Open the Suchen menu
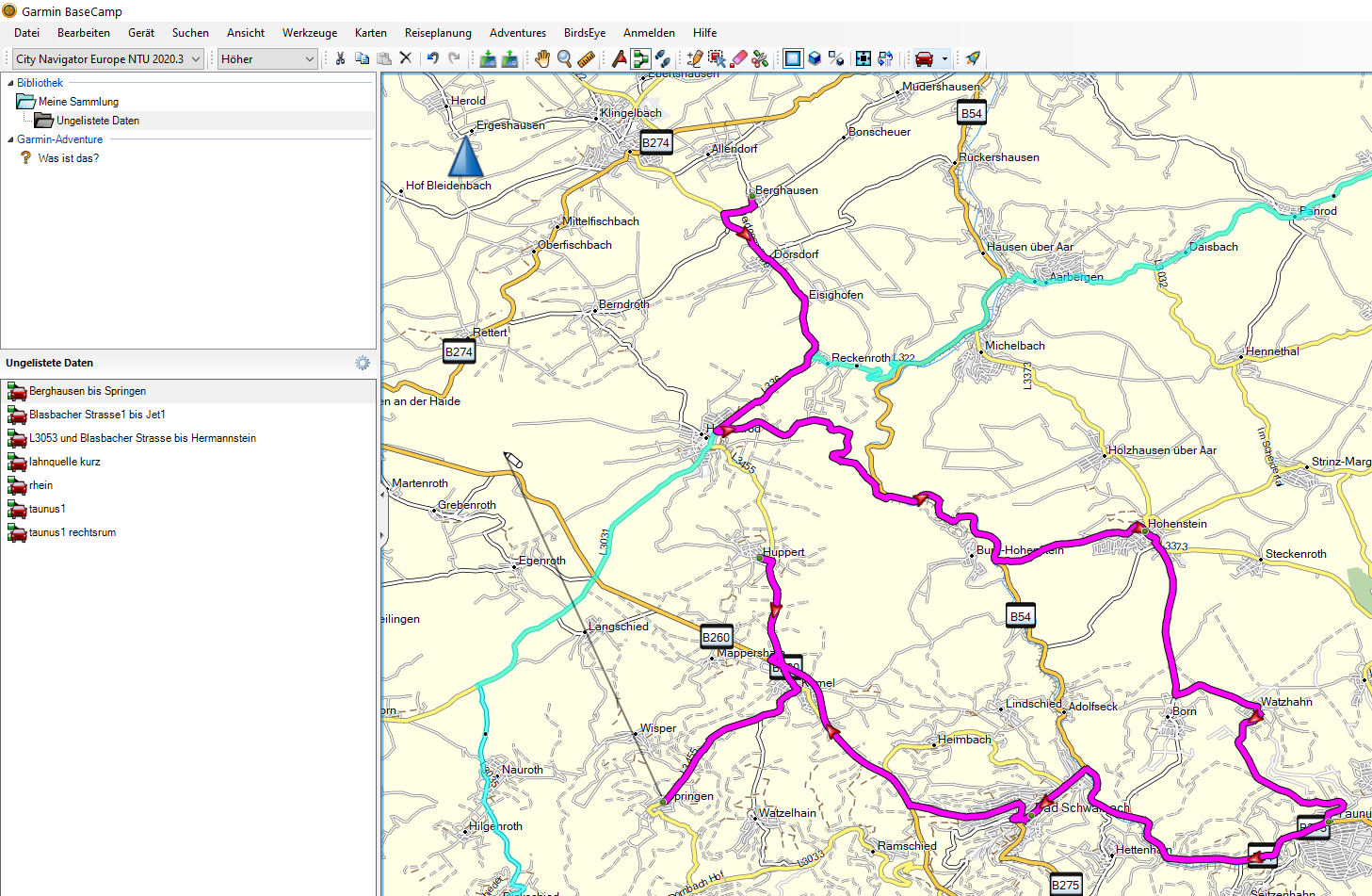1372x896 pixels. pos(190,32)
